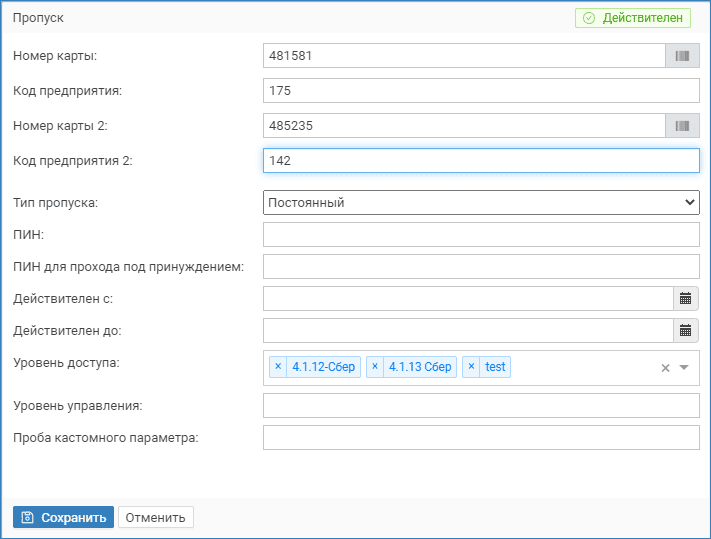This screenshot has height=539, width=711.
Task: Focus the ПИН input field
Action: (480, 234)
